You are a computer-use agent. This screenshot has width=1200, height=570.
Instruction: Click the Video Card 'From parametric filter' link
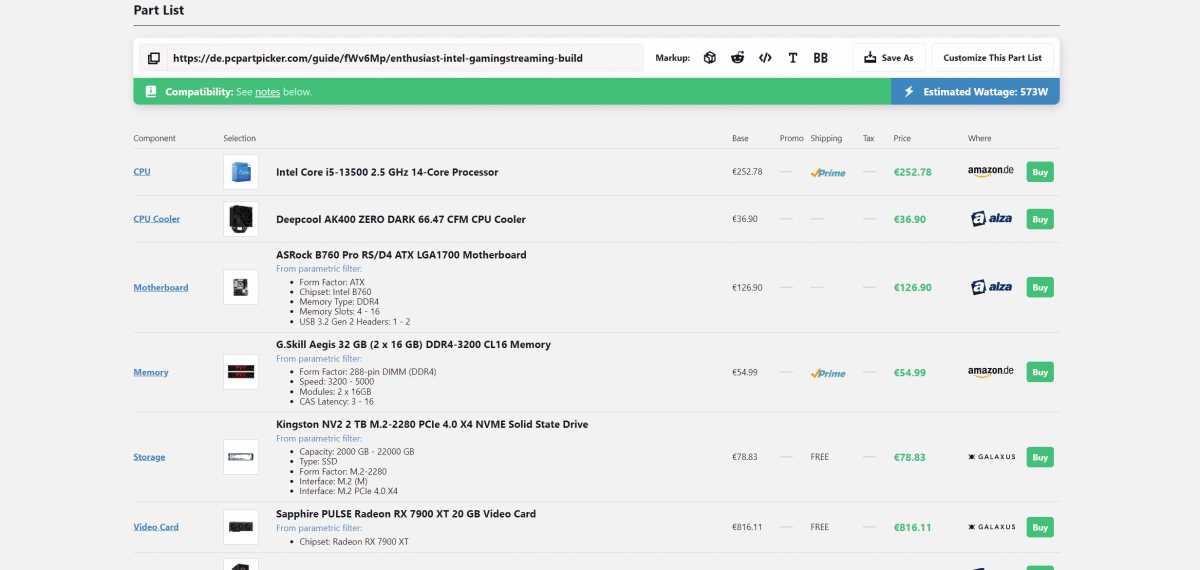click(x=319, y=528)
